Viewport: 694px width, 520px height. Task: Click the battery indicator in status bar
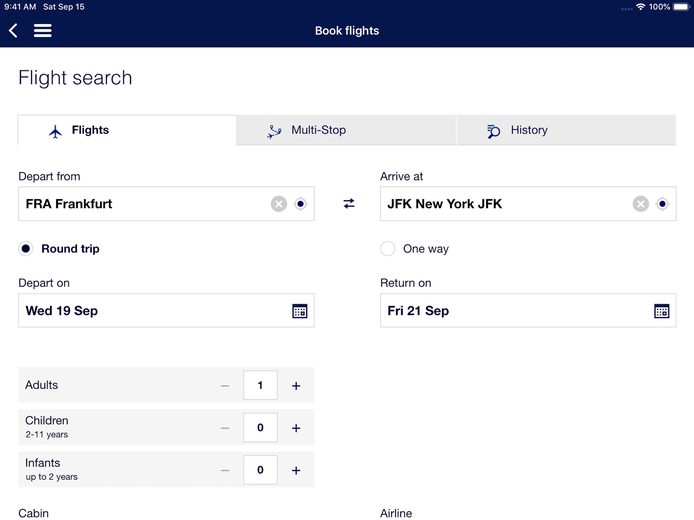682,7
